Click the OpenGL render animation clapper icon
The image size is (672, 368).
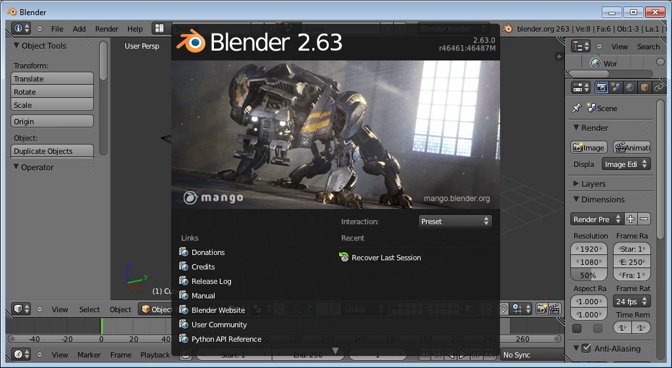555,309
